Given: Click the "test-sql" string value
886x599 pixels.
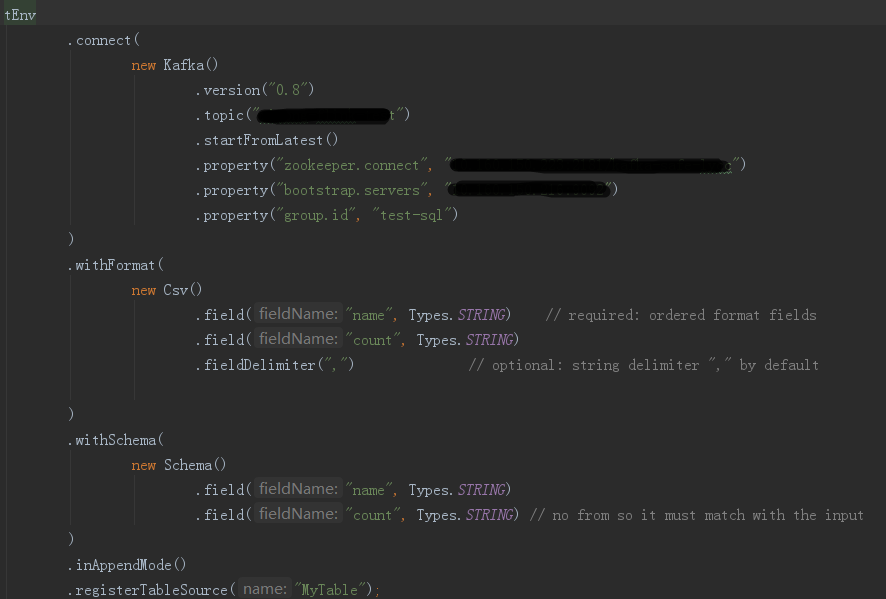Looking at the screenshot, I should coord(414,215).
